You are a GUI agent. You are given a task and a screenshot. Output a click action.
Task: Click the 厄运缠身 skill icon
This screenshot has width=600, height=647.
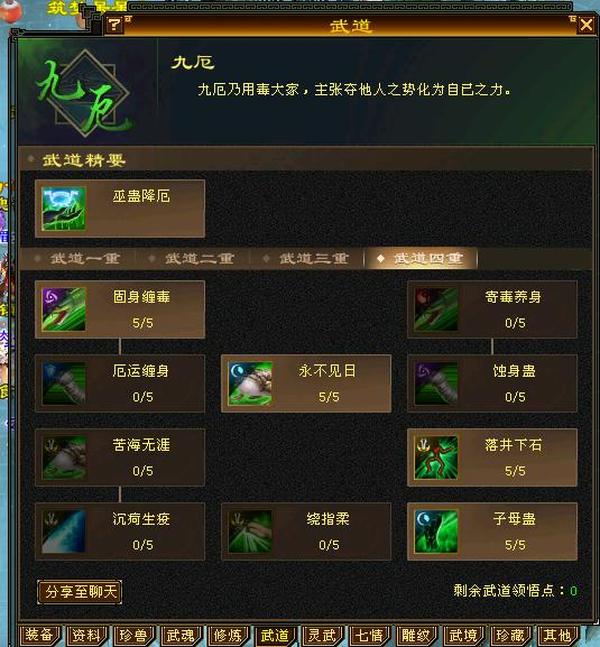coord(64,383)
